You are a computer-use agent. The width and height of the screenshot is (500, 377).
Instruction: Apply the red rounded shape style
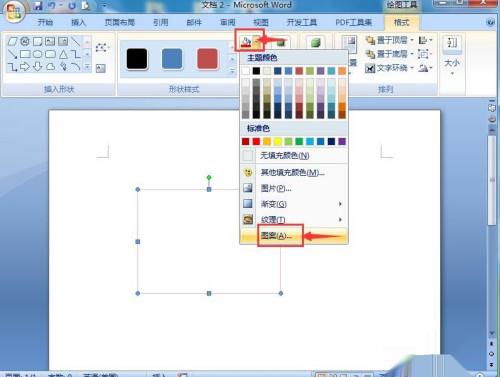[207, 59]
